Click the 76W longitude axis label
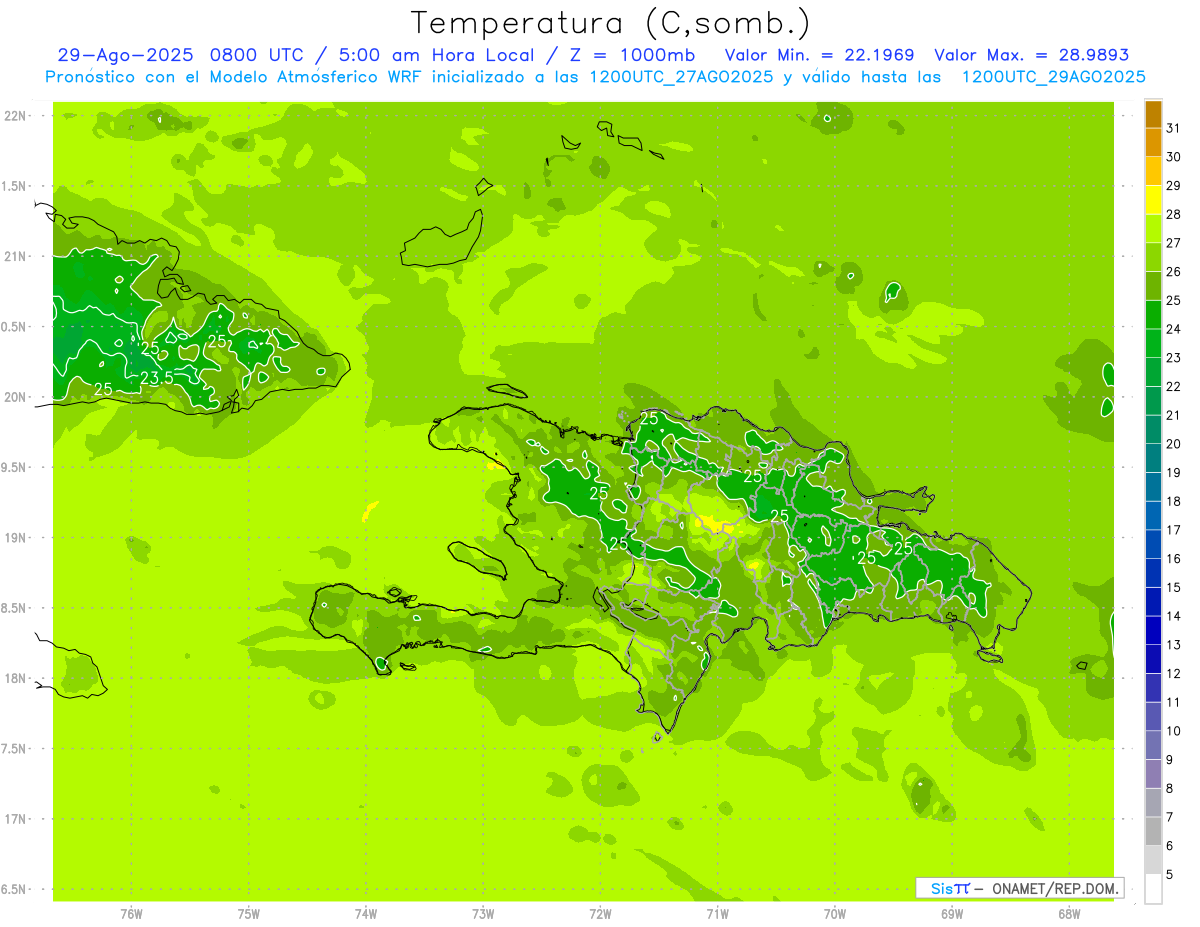The height and width of the screenshot is (927, 1200). [x=130, y=913]
